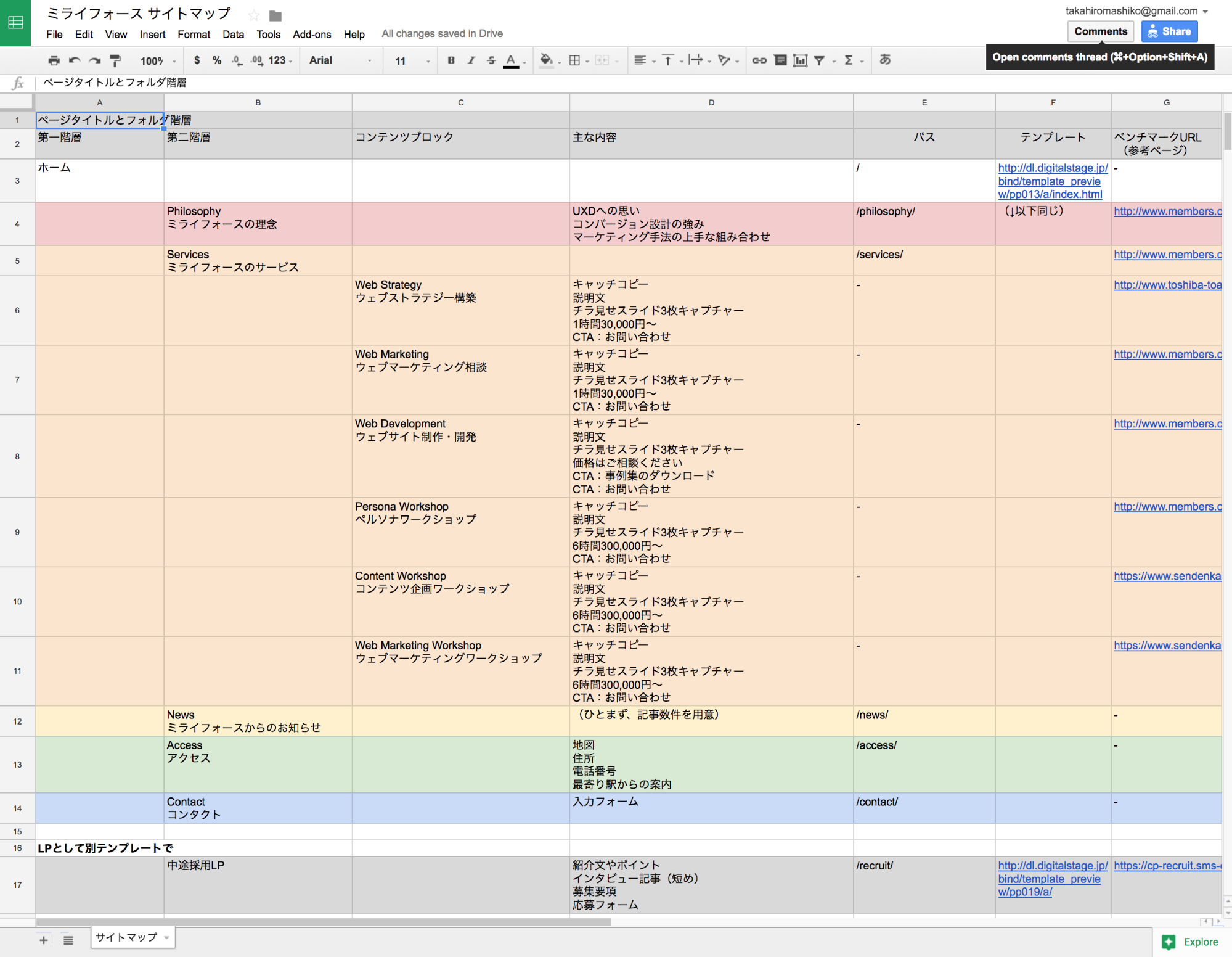
Task: Insert a link with chain icon
Action: [x=759, y=60]
